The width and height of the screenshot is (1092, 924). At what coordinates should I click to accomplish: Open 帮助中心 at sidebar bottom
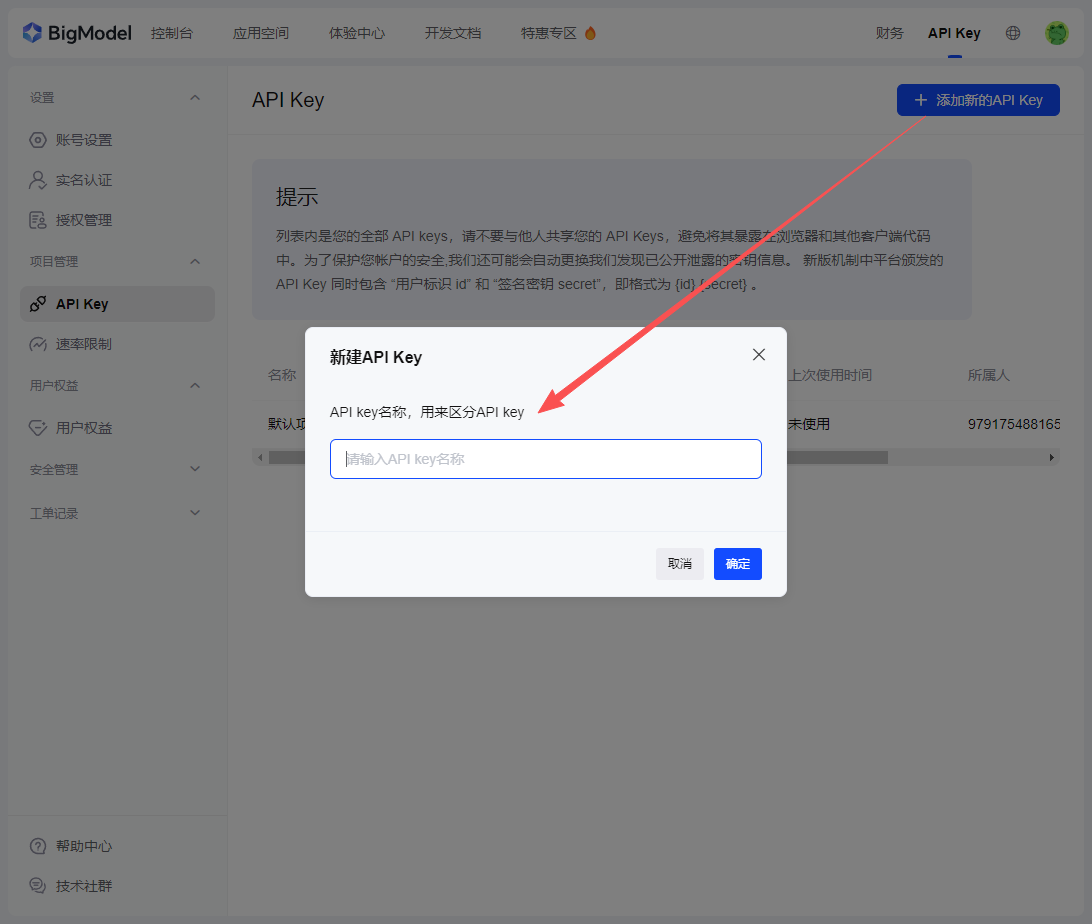[x=84, y=846]
